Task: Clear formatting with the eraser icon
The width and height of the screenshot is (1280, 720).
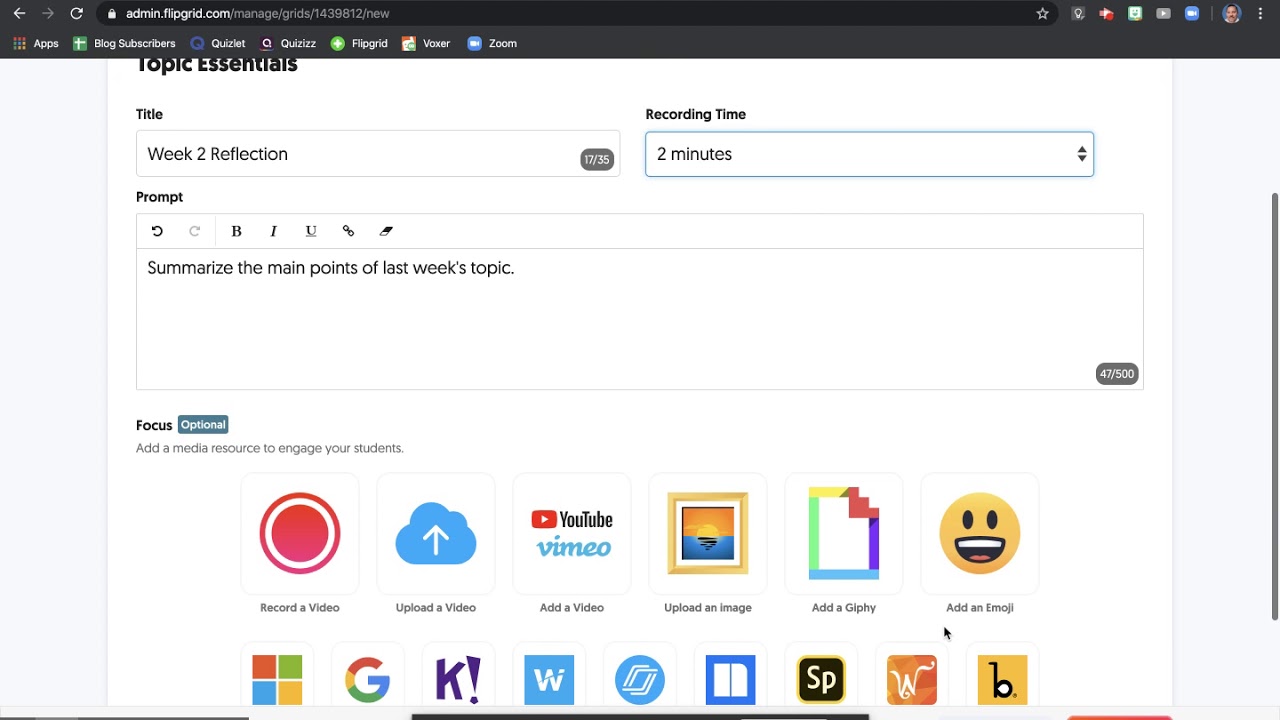Action: 386,231
